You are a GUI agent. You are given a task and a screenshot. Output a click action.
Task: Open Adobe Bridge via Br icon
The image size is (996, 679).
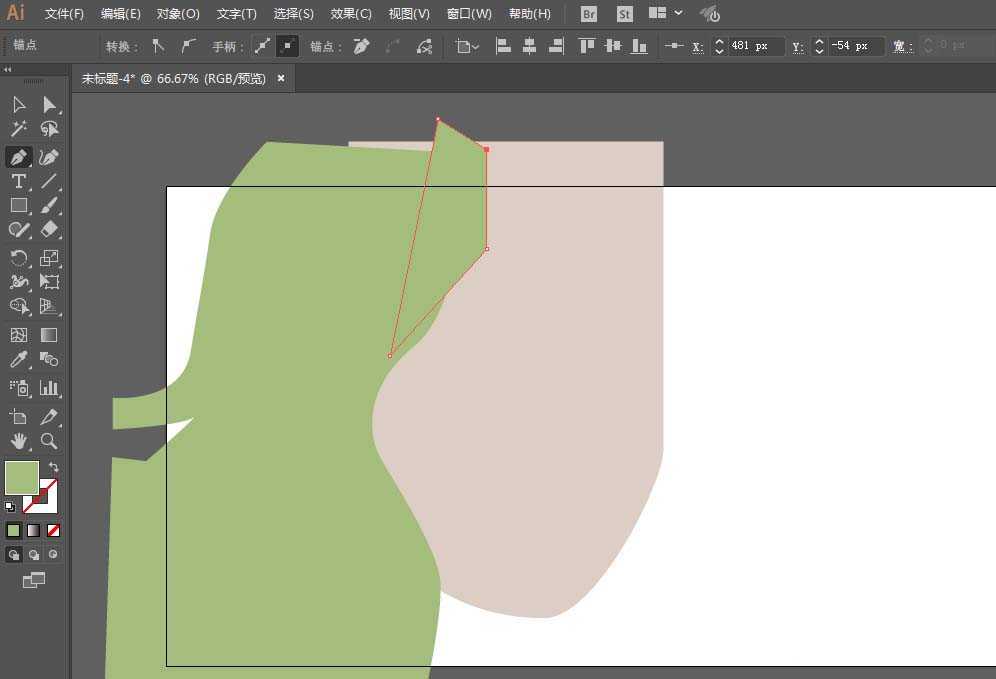pos(589,14)
